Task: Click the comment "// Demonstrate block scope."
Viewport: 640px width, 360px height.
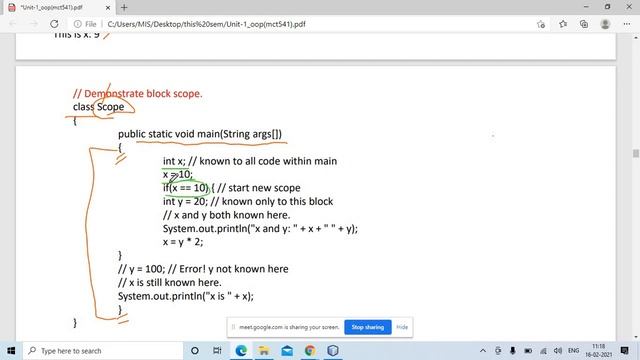Action: (138, 93)
